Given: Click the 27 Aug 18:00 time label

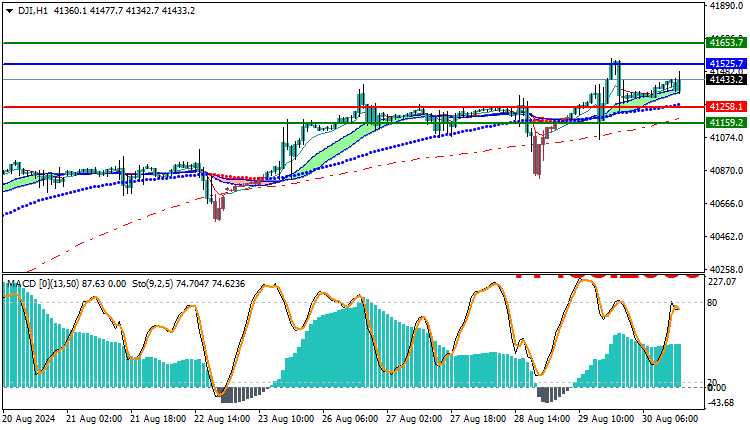Looking at the screenshot, I should click(478, 419).
